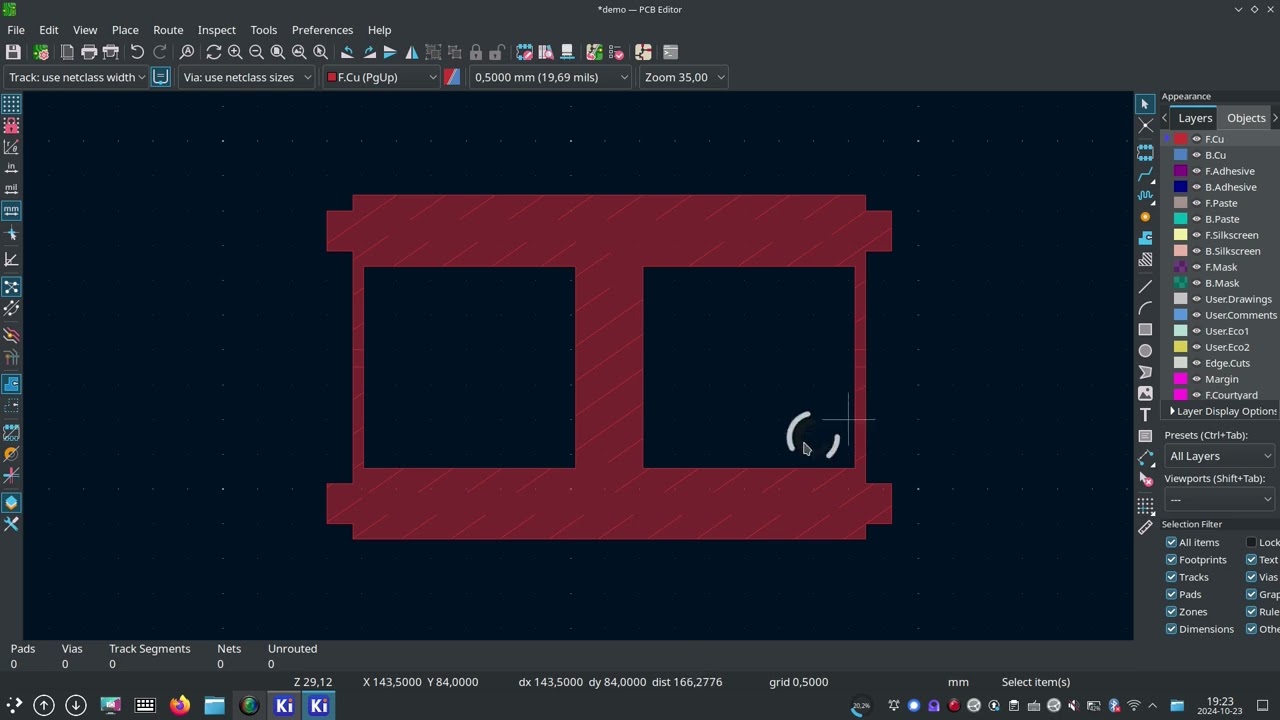Toggle polar coordinates display

pyautogui.click(x=11, y=146)
